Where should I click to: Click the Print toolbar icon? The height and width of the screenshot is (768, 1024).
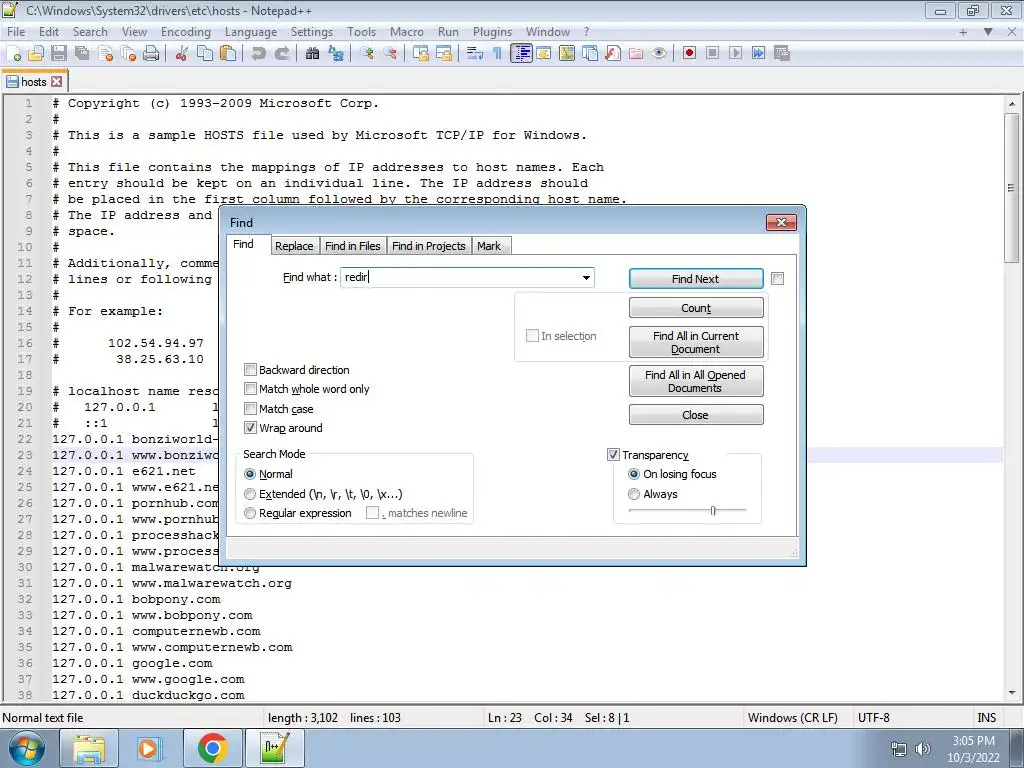tap(151, 54)
